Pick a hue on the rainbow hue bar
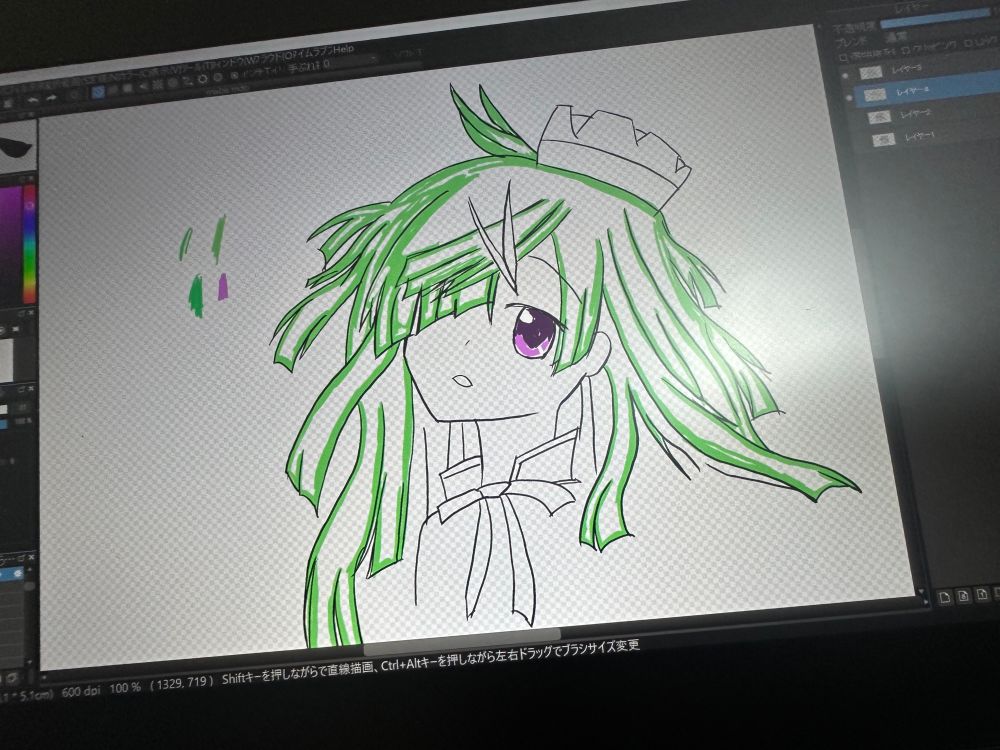1000x750 pixels. 29,244
